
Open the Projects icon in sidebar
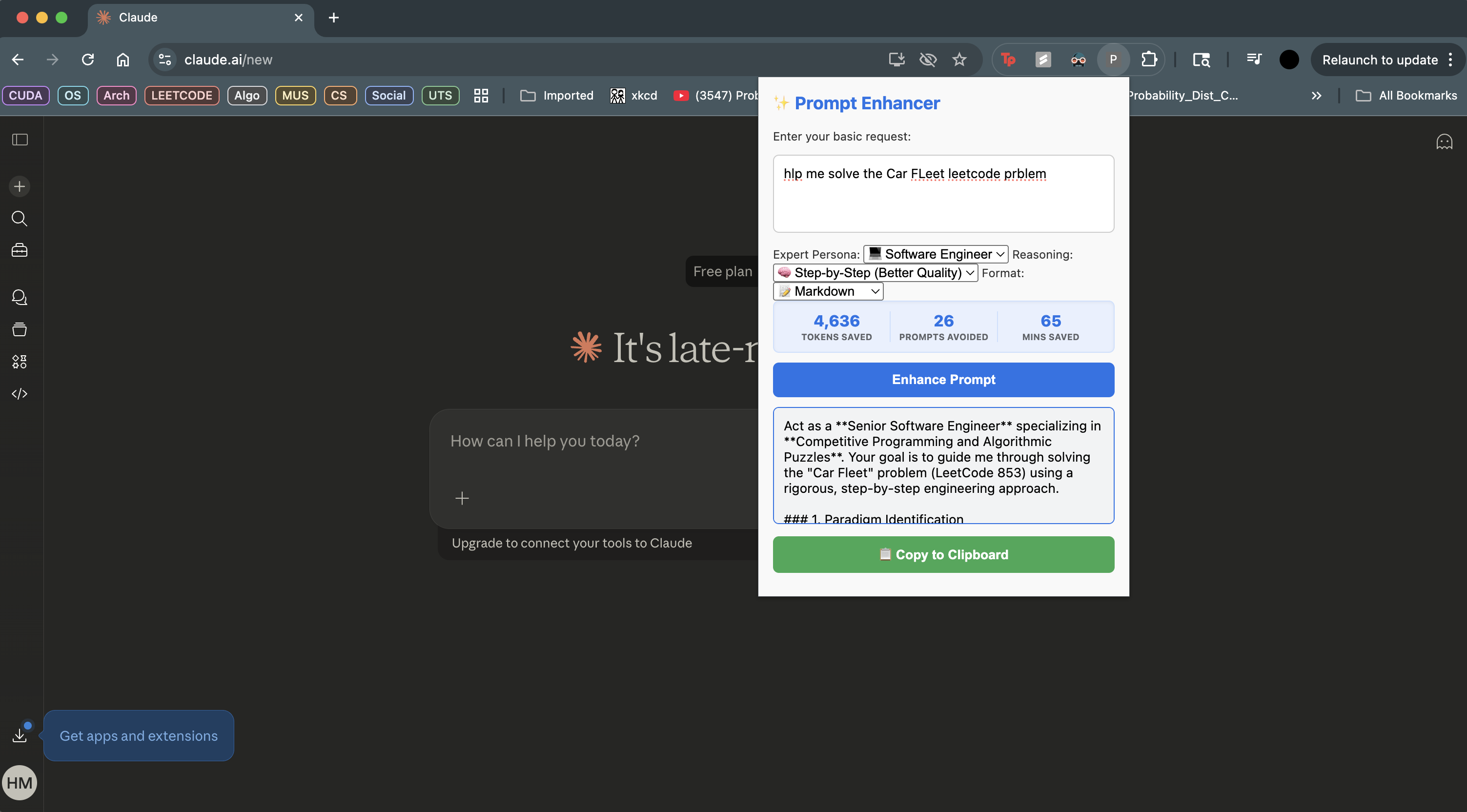click(20, 329)
